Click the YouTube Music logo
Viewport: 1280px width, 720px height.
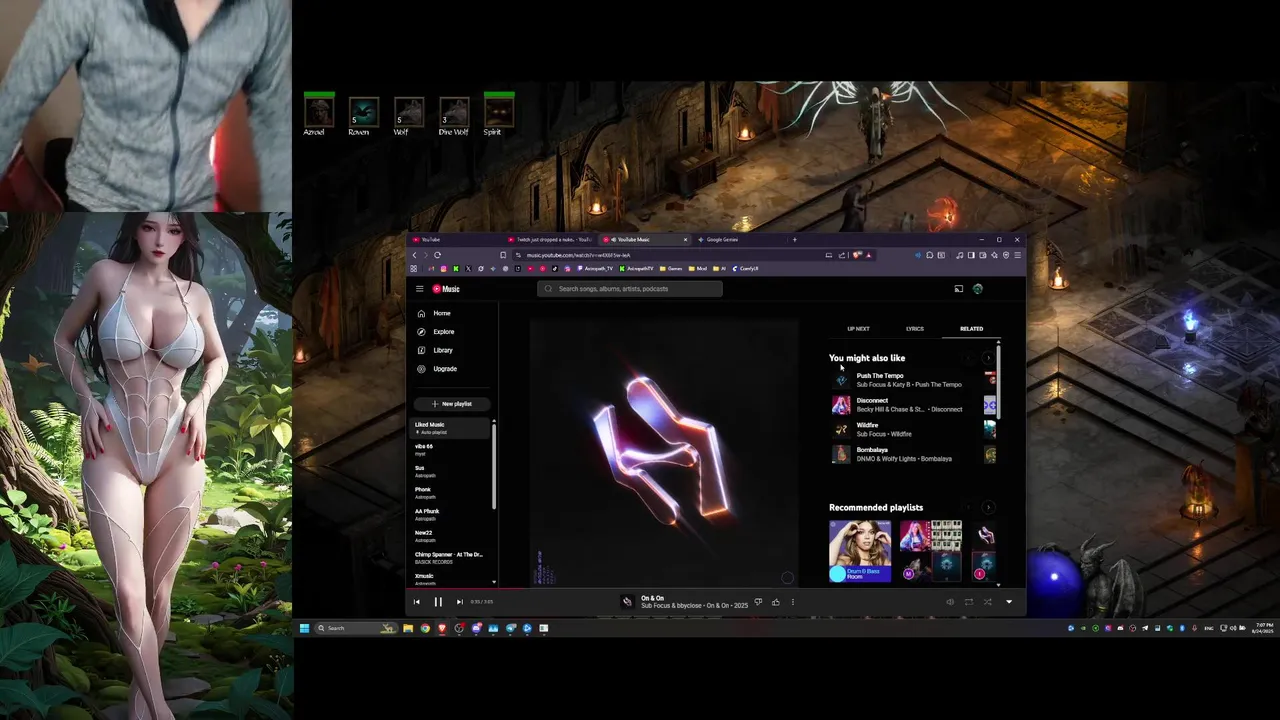446,289
